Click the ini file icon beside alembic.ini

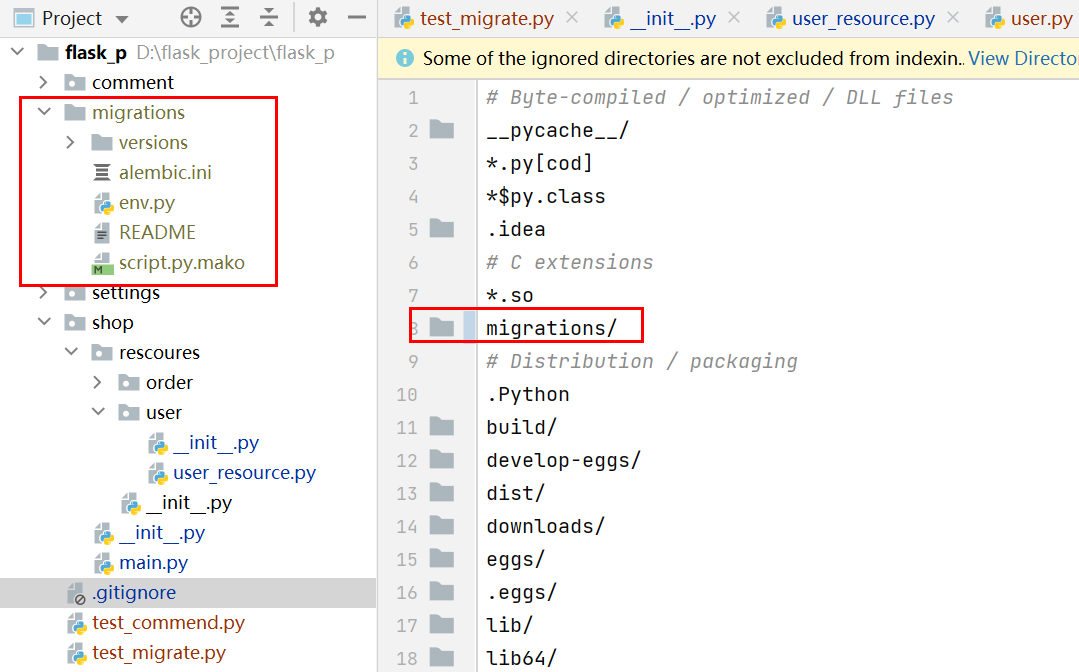coord(102,172)
